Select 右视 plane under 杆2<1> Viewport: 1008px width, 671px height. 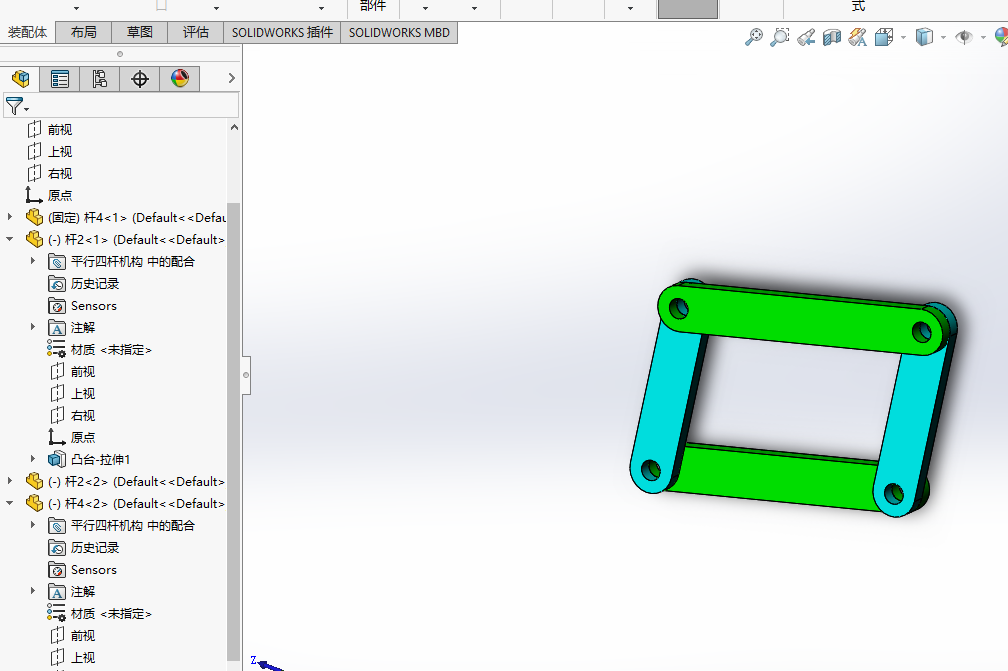[x=83, y=415]
